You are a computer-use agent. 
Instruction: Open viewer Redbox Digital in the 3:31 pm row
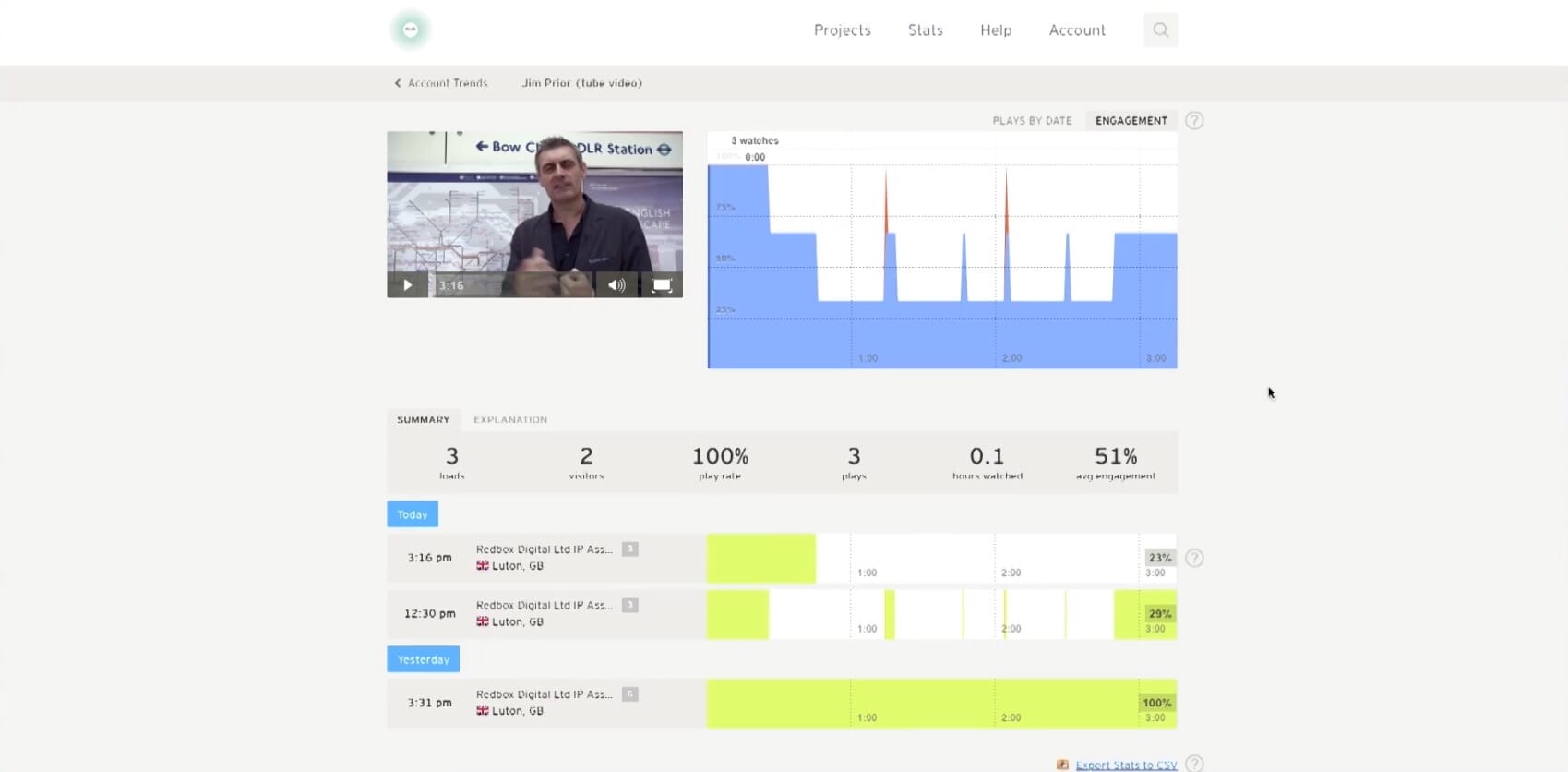(x=545, y=694)
